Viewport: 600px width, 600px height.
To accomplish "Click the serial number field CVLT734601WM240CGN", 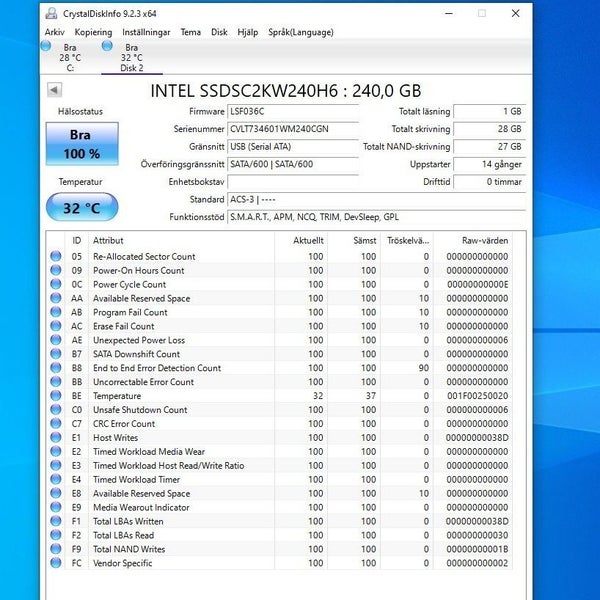I will (293, 129).
